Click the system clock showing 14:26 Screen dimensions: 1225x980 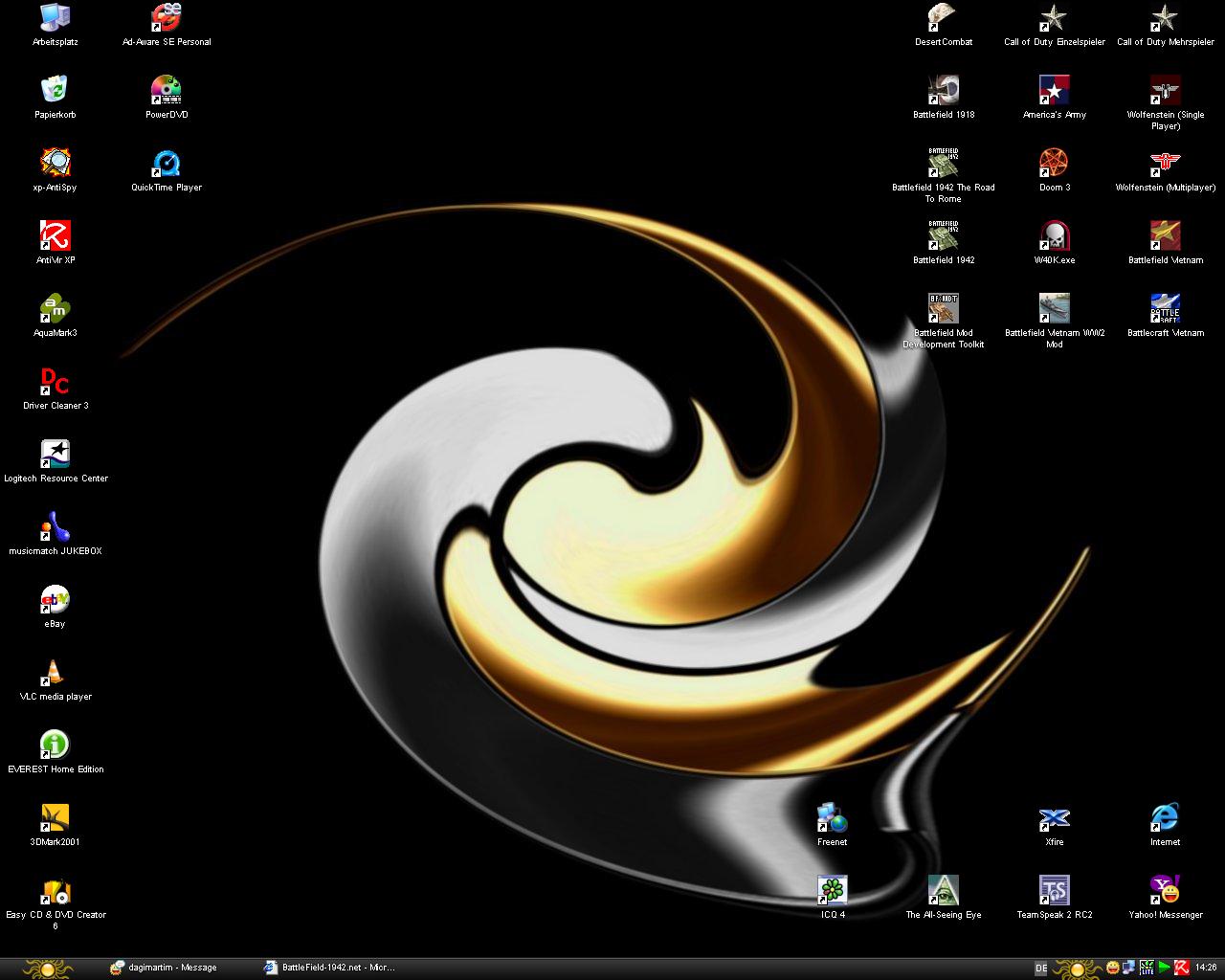(x=1206, y=968)
